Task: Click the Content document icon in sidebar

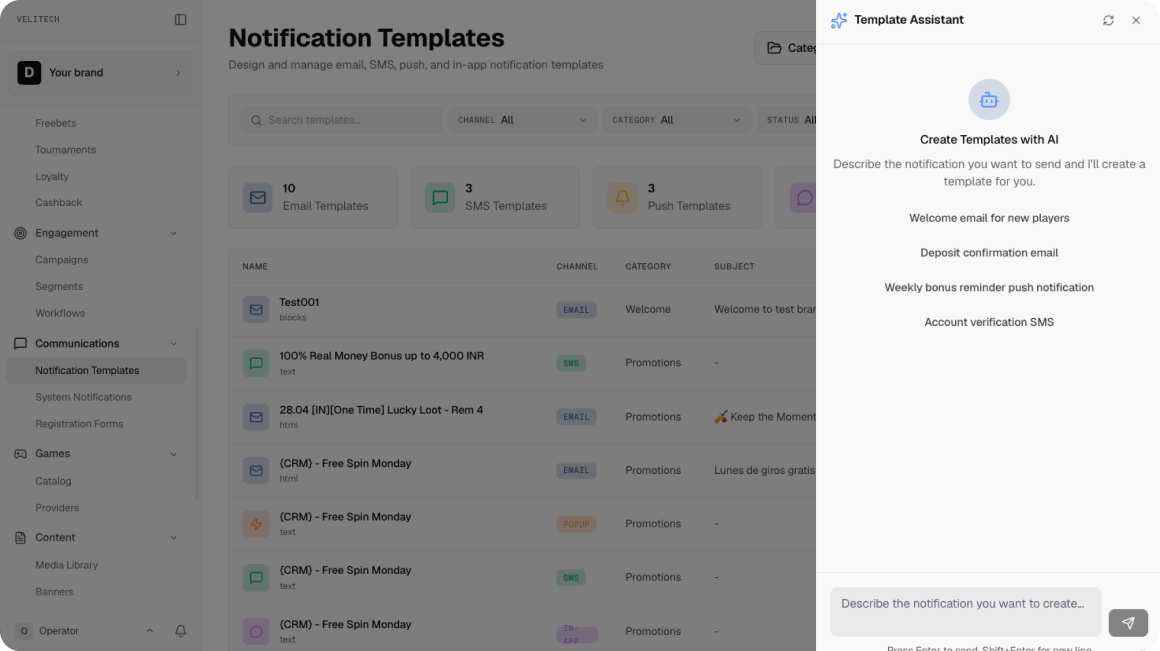Action: point(20,538)
